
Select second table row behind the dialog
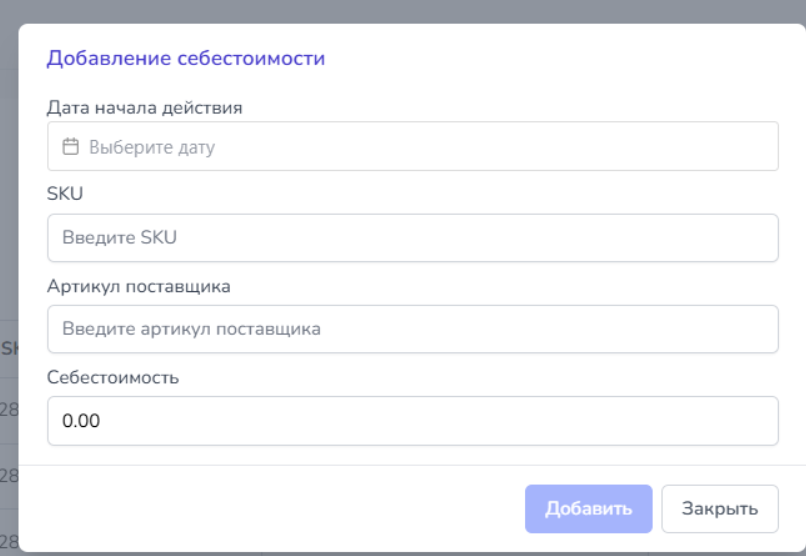(x=8, y=473)
